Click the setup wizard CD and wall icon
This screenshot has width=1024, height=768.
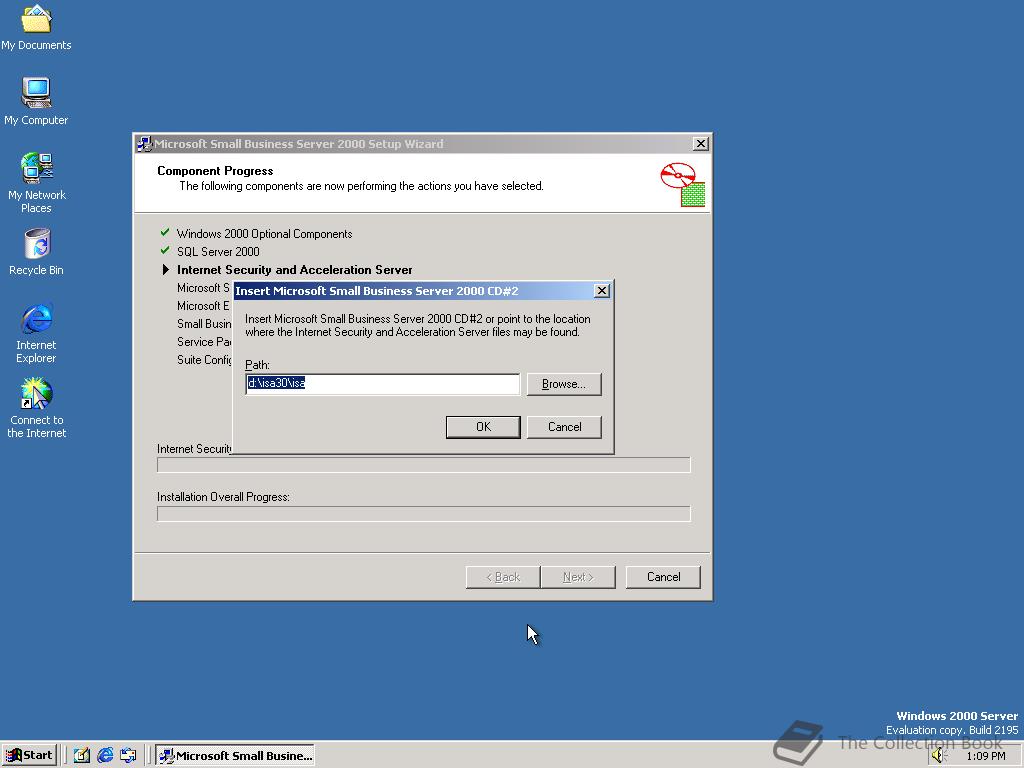(x=682, y=185)
